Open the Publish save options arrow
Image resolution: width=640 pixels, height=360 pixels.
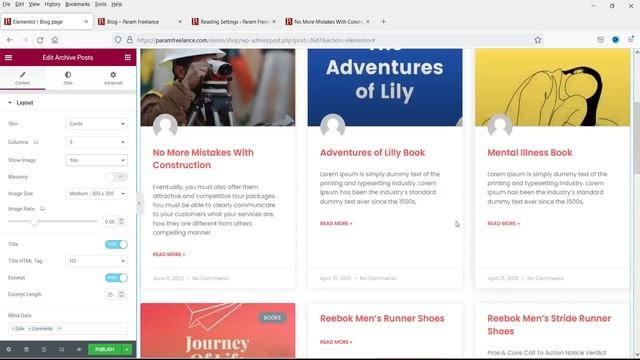tap(127, 349)
